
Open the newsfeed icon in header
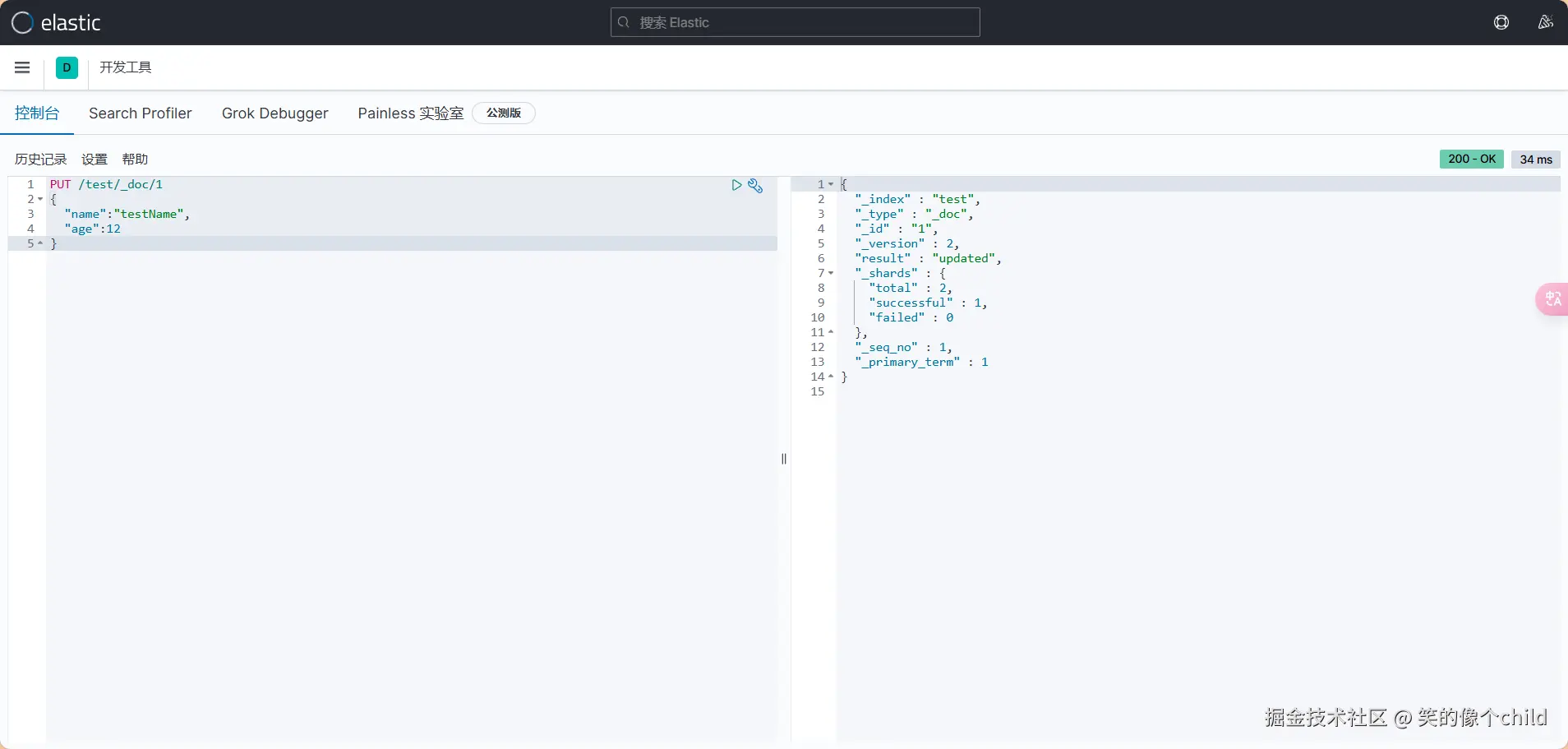pos(1545,22)
